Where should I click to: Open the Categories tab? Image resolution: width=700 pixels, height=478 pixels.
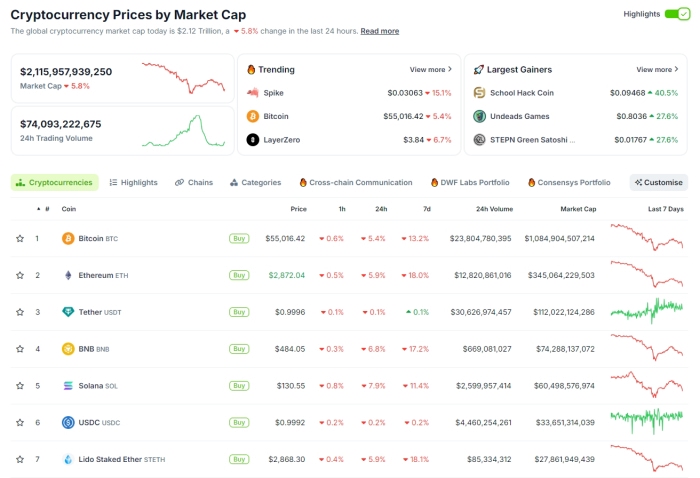[x=255, y=183]
